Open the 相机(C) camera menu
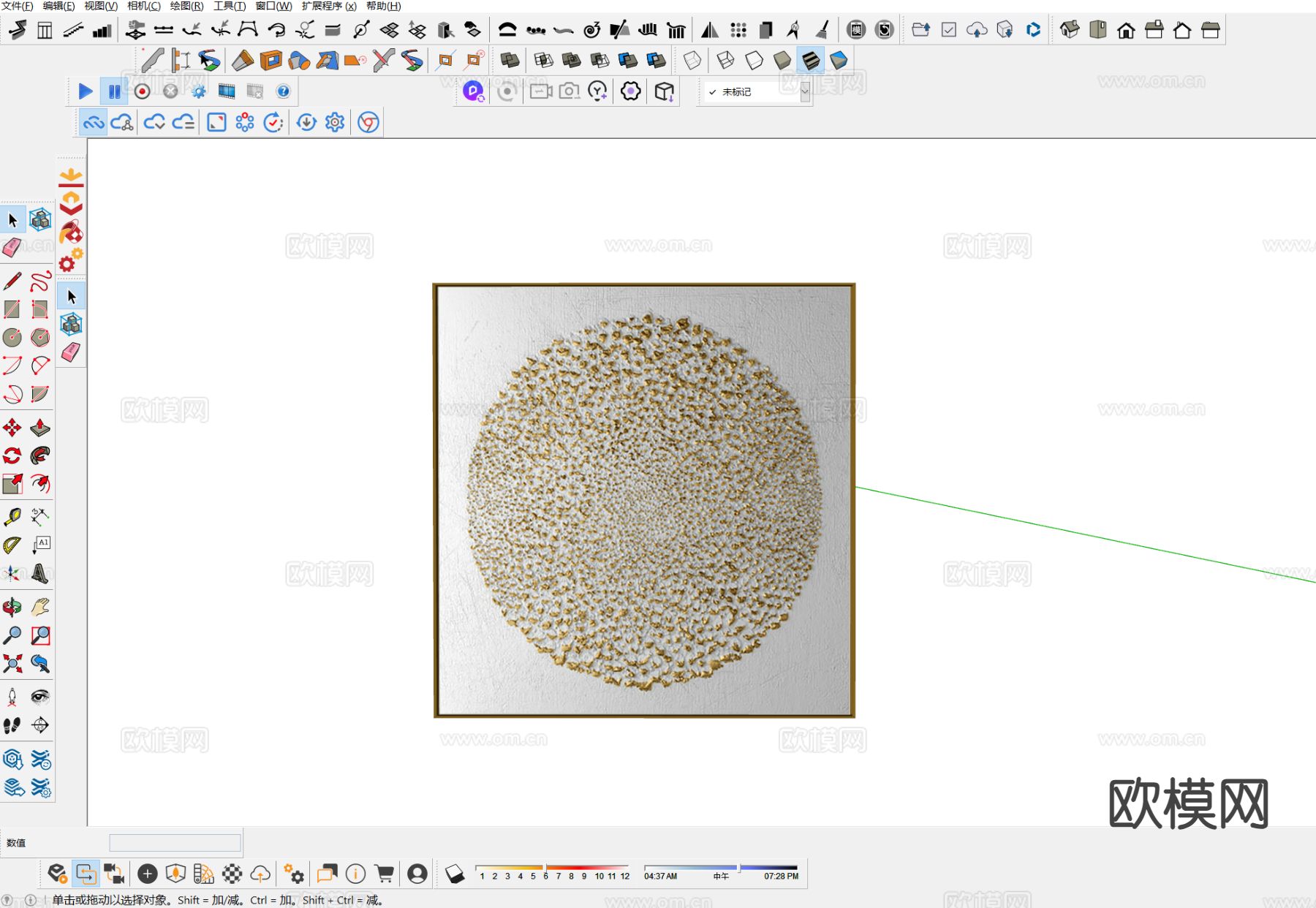Viewport: 1316px width, 908px height. click(x=143, y=6)
